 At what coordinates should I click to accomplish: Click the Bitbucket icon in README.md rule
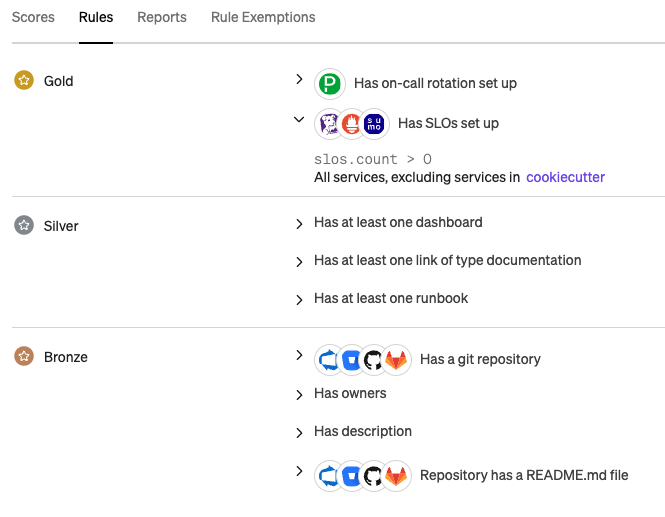[351, 476]
